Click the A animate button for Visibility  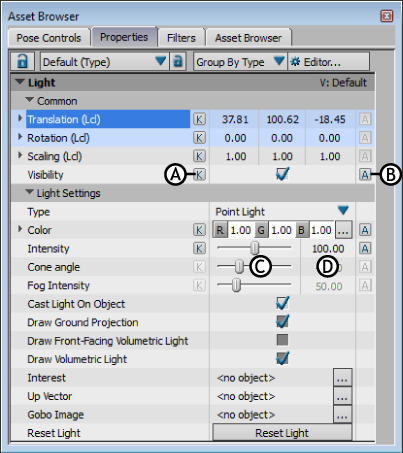pos(365,174)
